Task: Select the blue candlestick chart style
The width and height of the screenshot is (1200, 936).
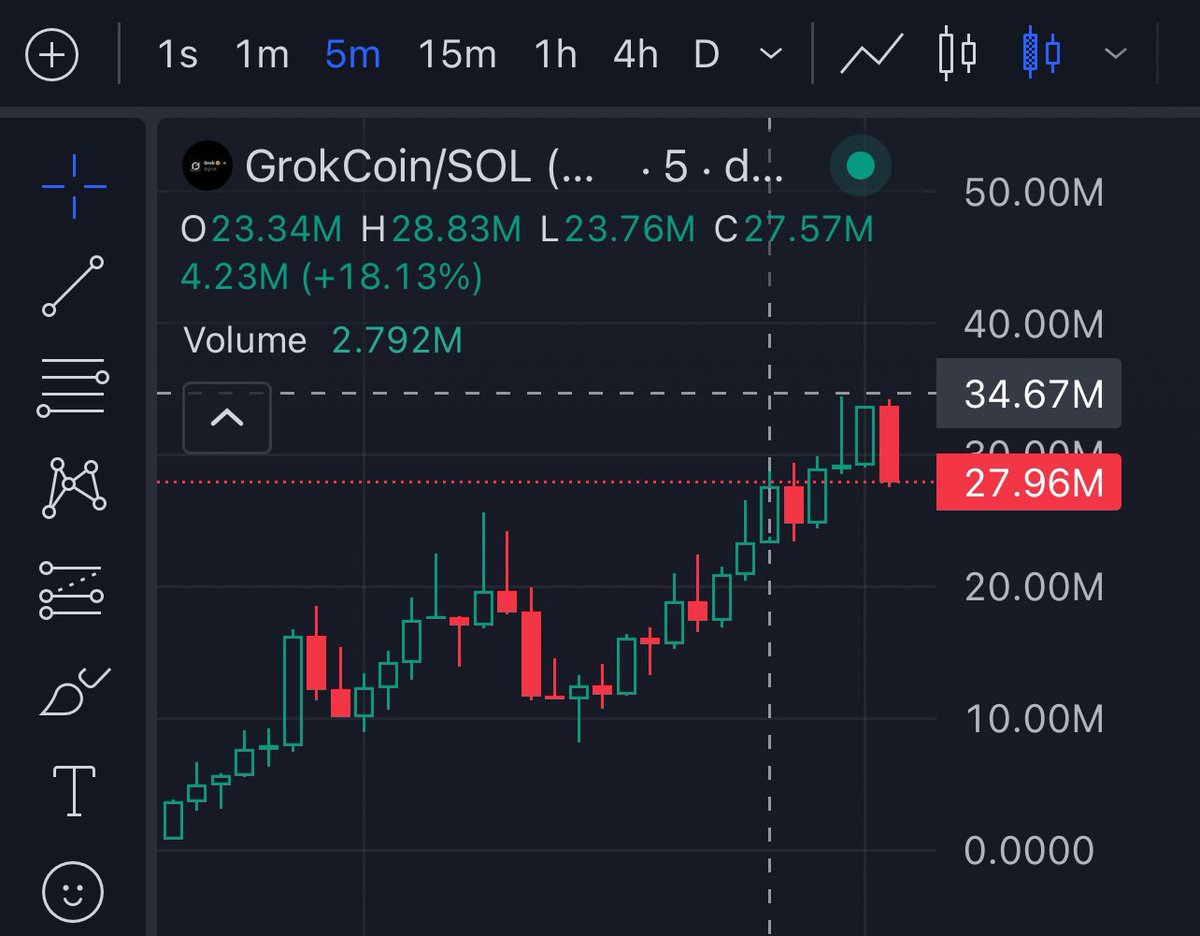Action: click(x=1042, y=55)
